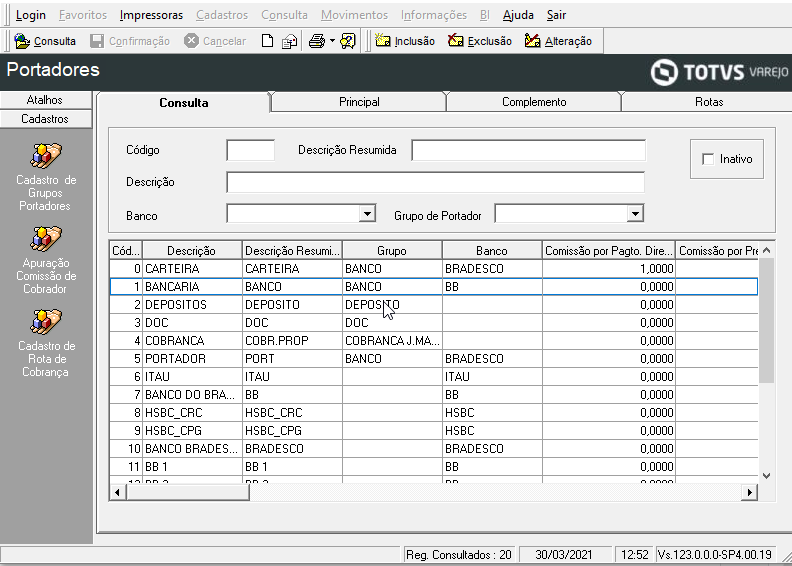
Task: Click the Grupo column header
Action: [x=391, y=251]
